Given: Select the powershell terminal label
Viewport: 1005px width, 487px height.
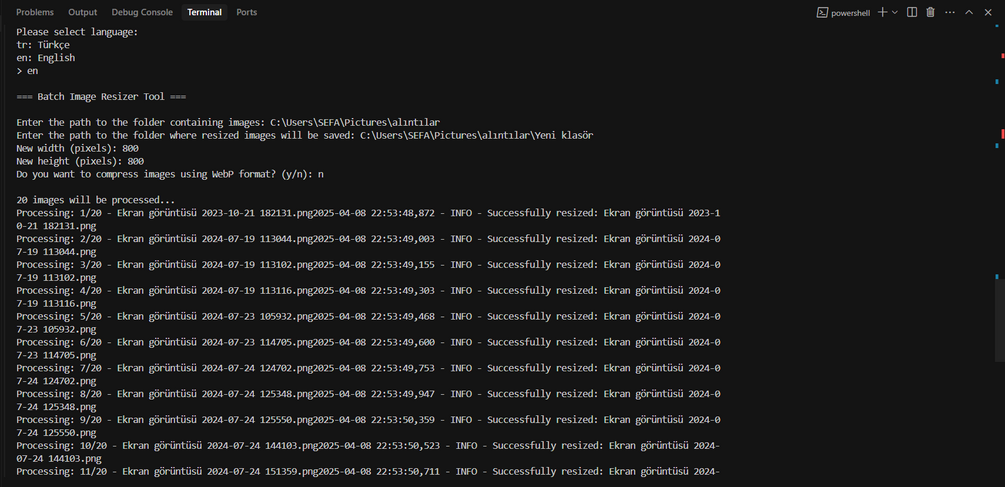Looking at the screenshot, I should pos(851,12).
